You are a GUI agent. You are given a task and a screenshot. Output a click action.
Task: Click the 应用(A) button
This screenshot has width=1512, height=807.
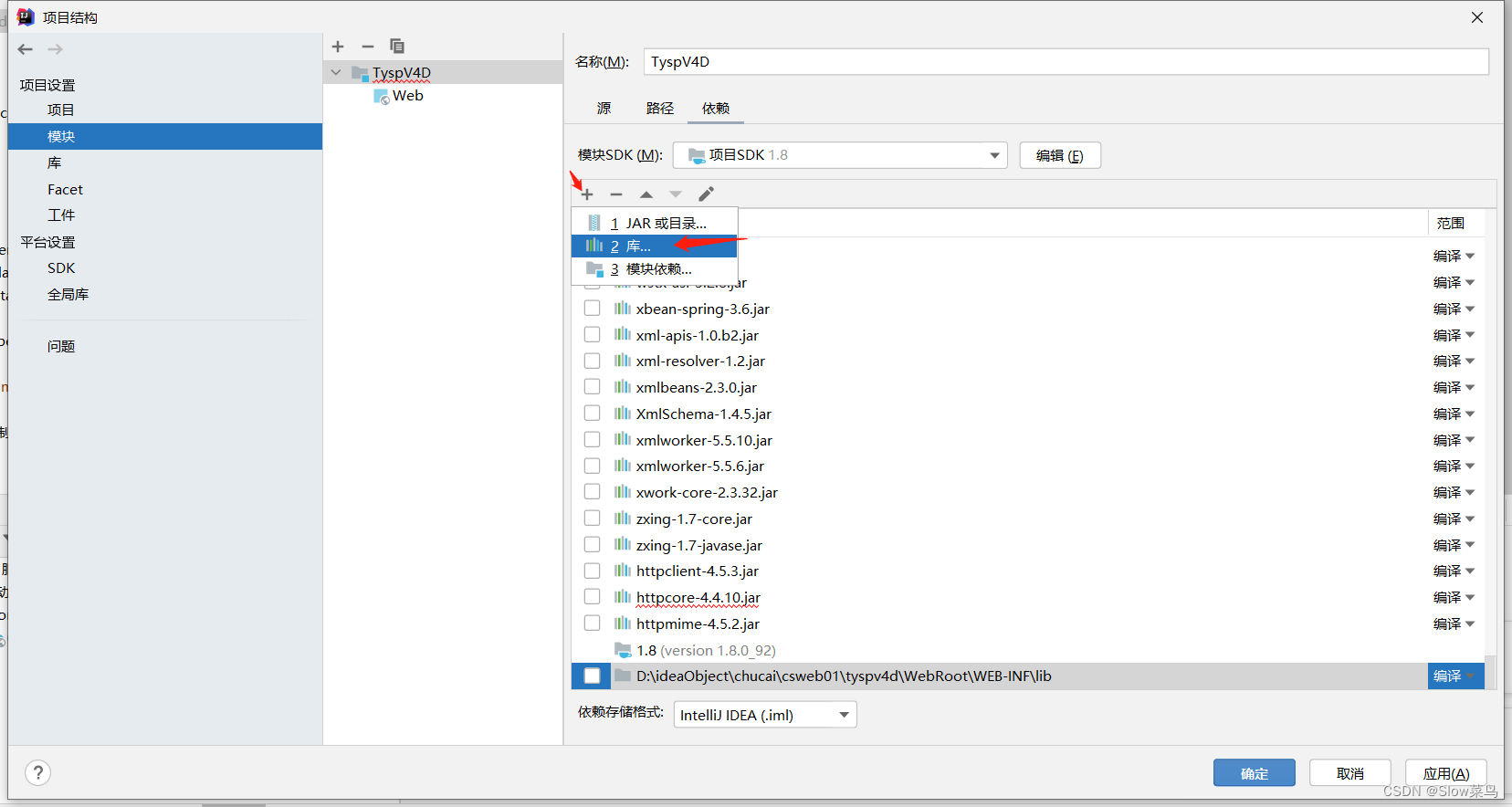[x=1446, y=773]
